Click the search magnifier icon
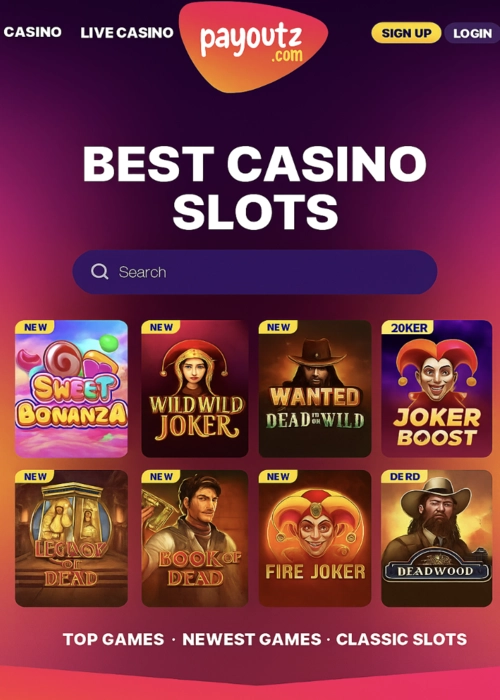 point(99,271)
